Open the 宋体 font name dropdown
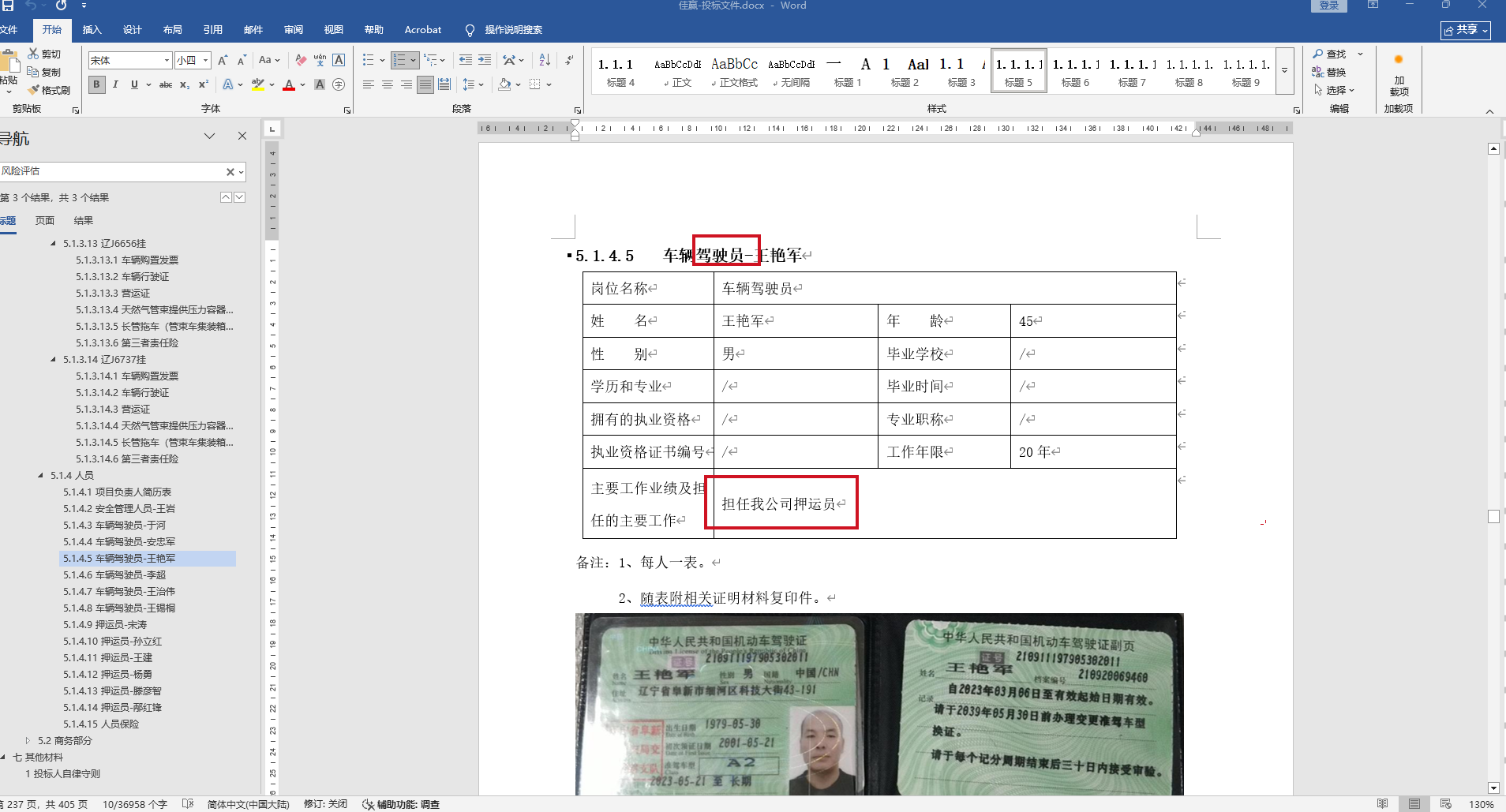The width and height of the screenshot is (1506, 812). coord(167,60)
